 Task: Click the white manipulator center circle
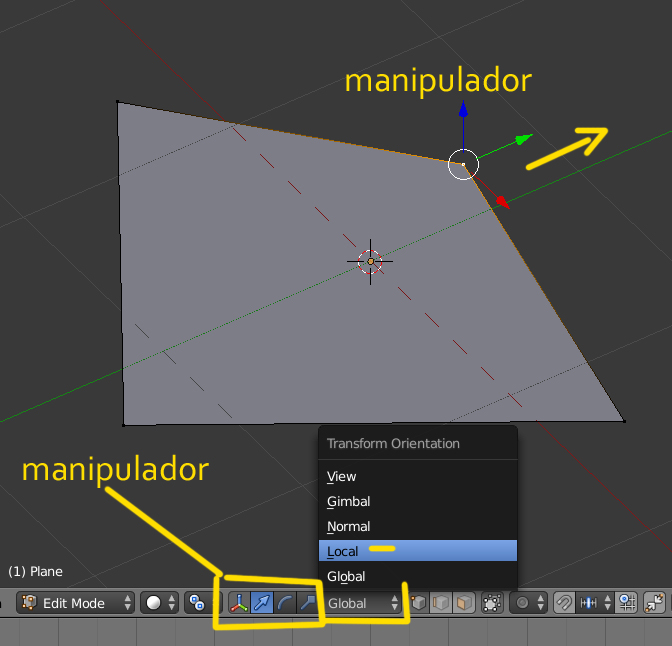coord(463,165)
